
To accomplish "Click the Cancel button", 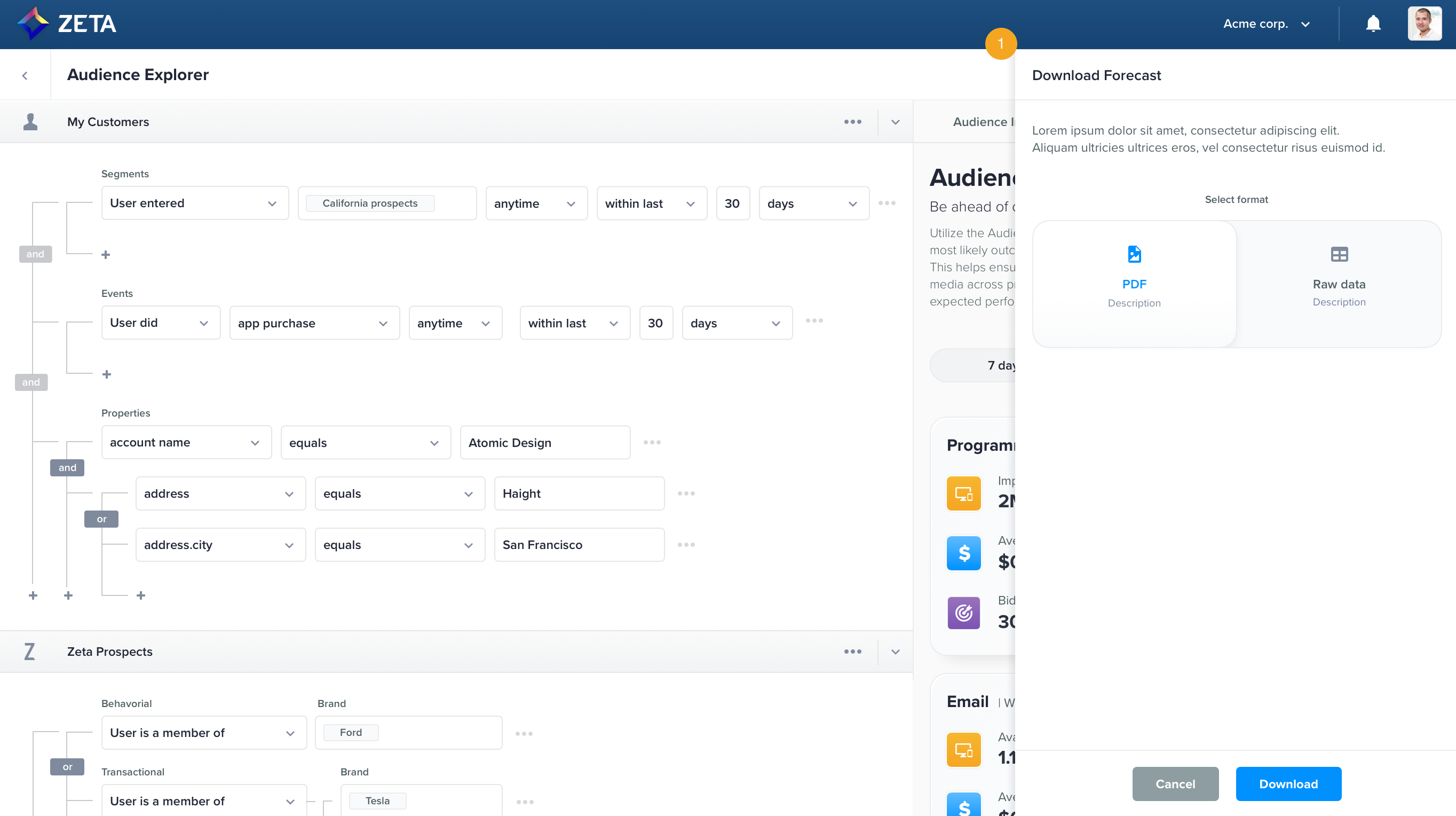I will [1175, 784].
